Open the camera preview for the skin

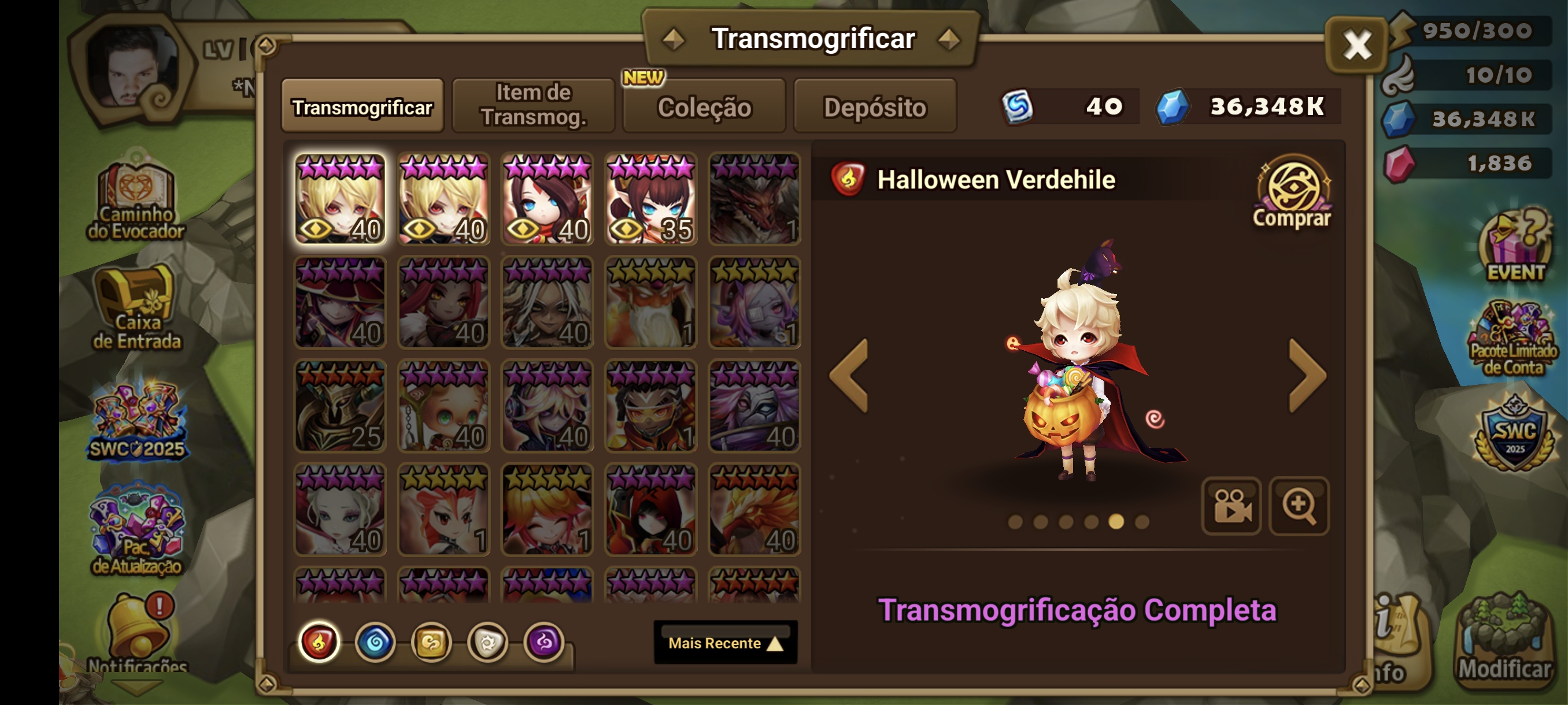(1232, 506)
